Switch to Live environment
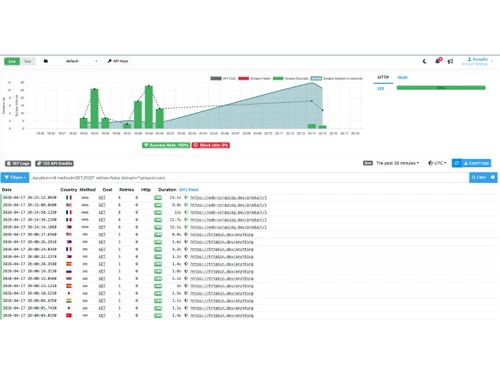 (x=12, y=61)
